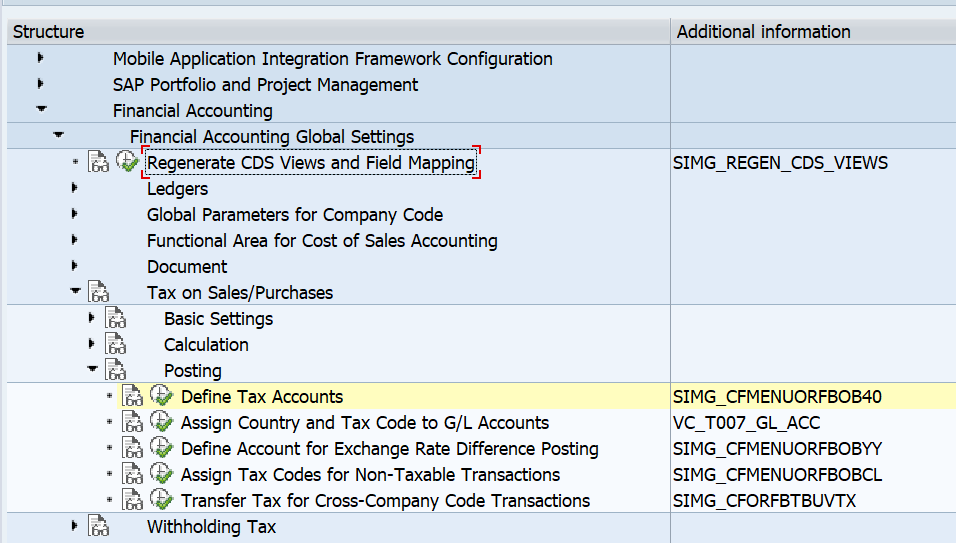Expand the Withholding Tax node
This screenshot has height=543, width=956.
point(74,525)
